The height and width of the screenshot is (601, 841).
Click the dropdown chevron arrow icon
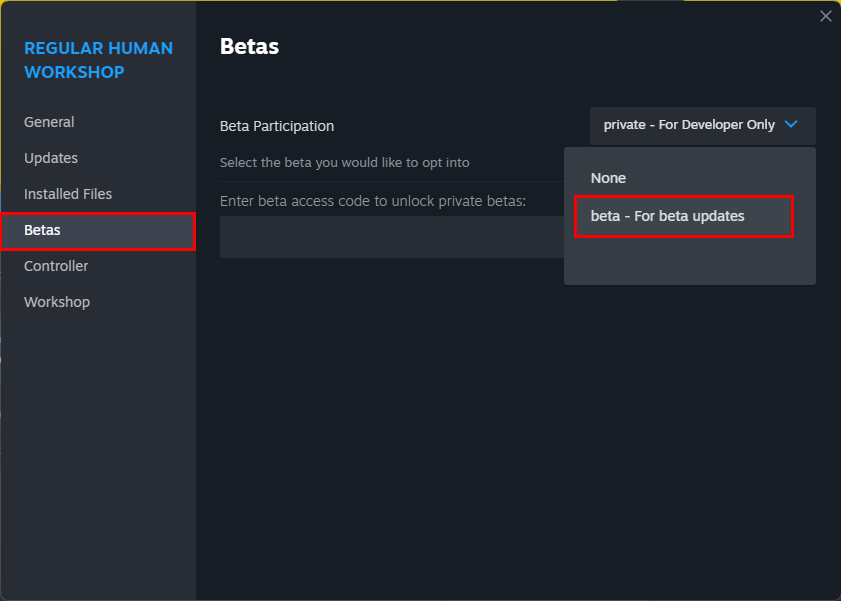pos(789,125)
